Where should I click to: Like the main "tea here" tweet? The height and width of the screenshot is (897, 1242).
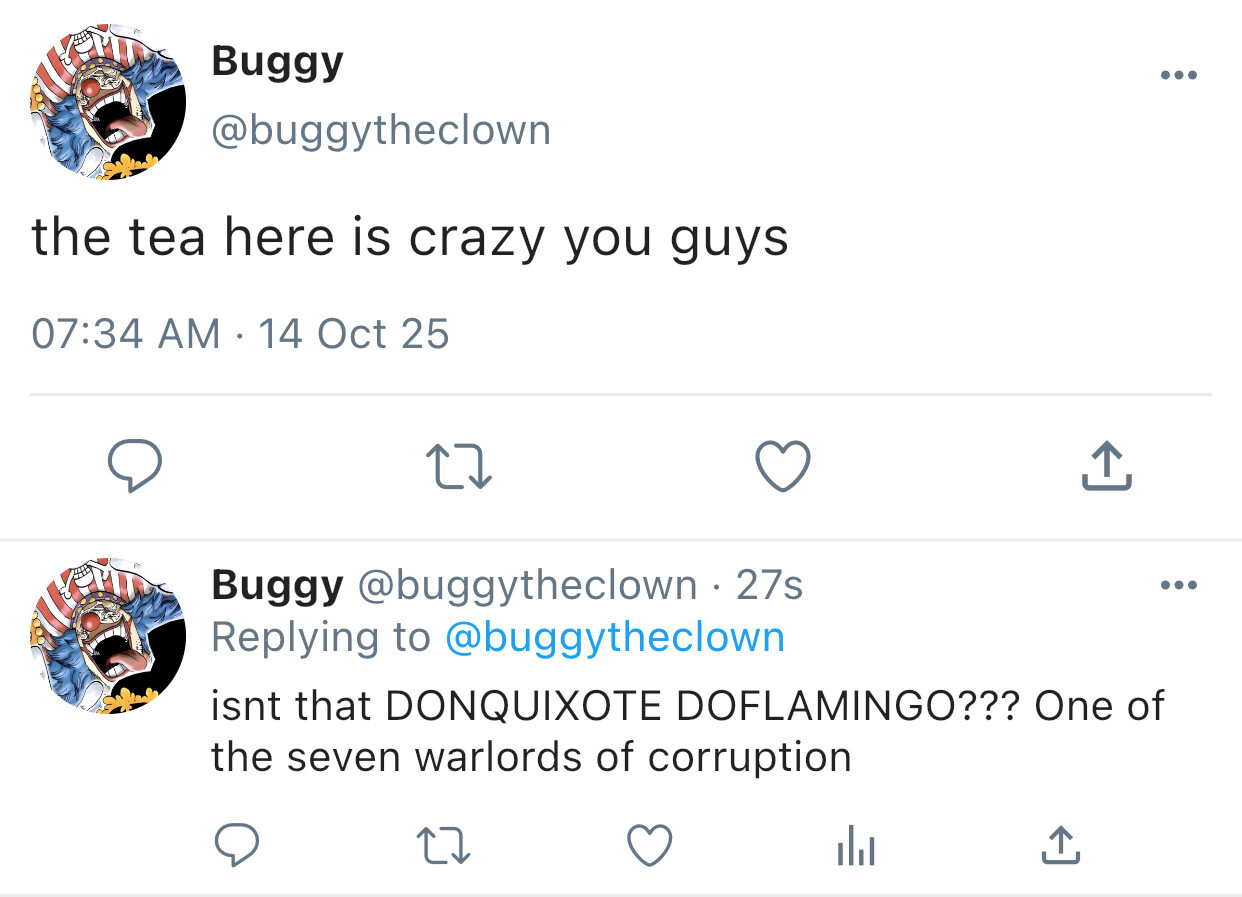click(x=782, y=468)
